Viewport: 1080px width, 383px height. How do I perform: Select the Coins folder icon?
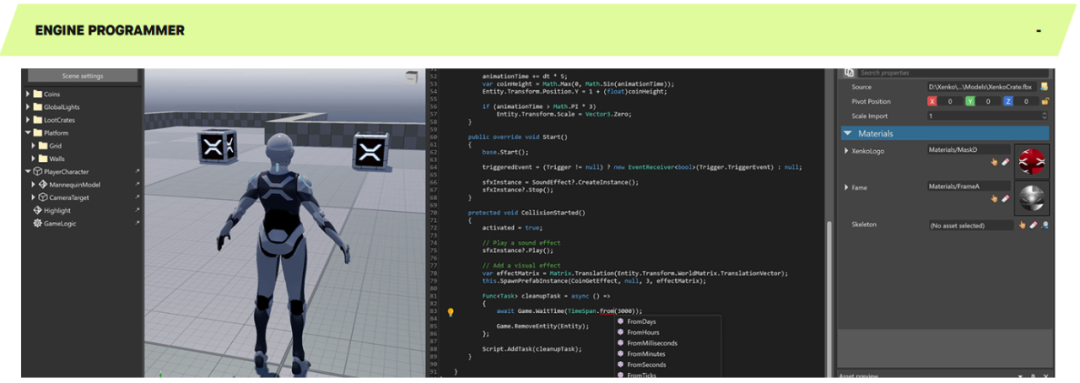[38, 94]
